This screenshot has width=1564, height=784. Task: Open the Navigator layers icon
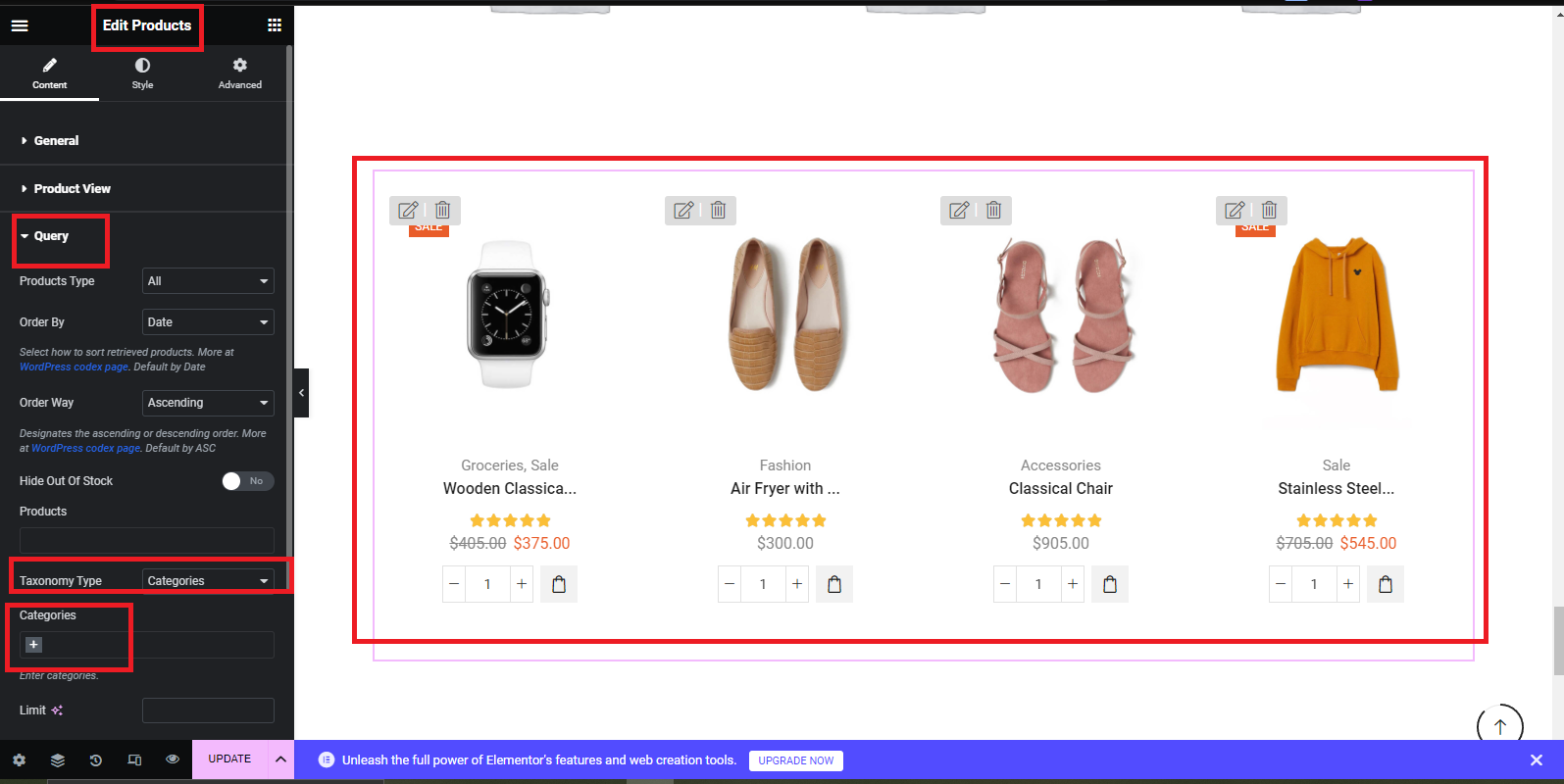click(x=58, y=759)
